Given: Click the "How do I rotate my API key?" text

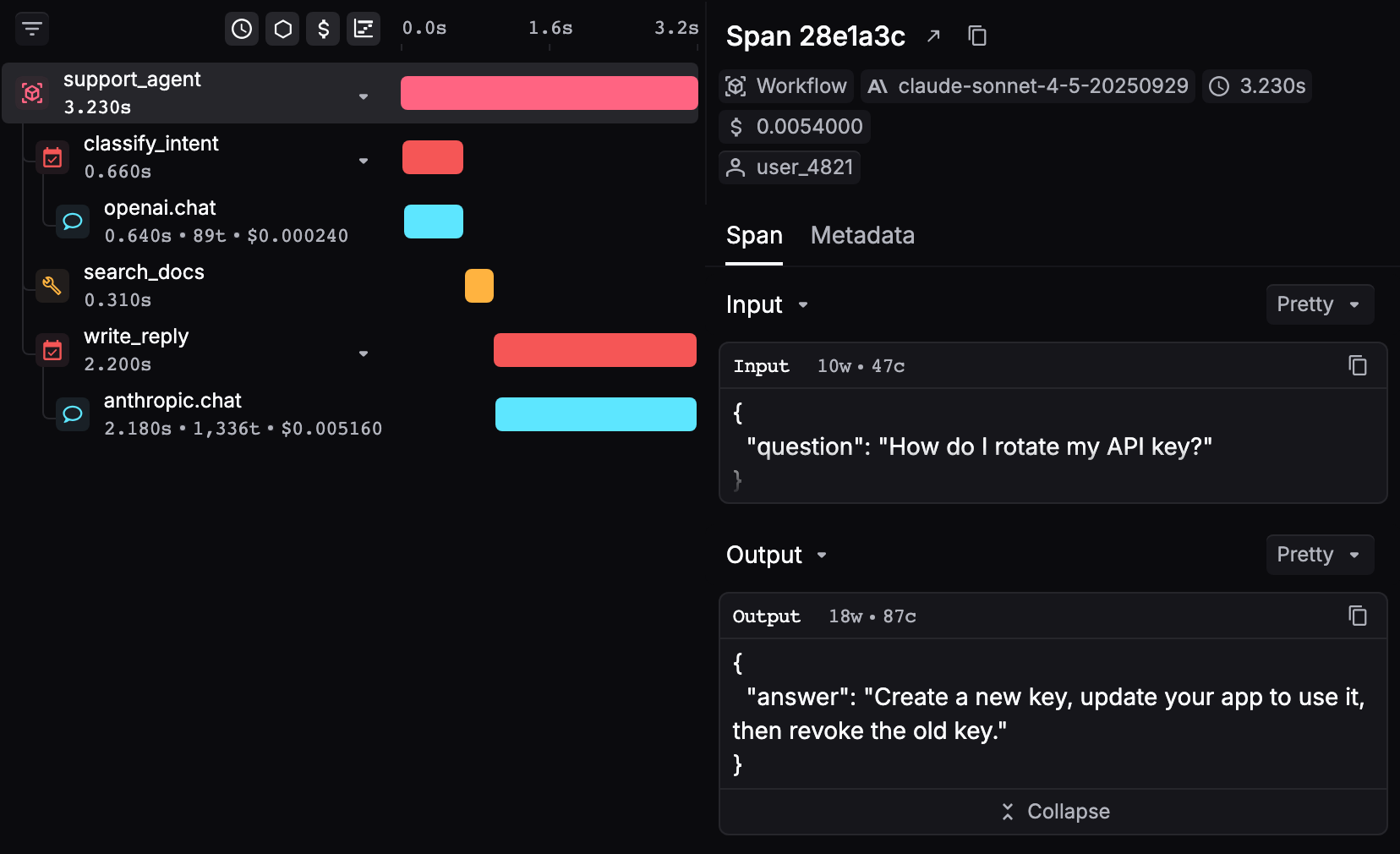Looking at the screenshot, I should click(1045, 446).
